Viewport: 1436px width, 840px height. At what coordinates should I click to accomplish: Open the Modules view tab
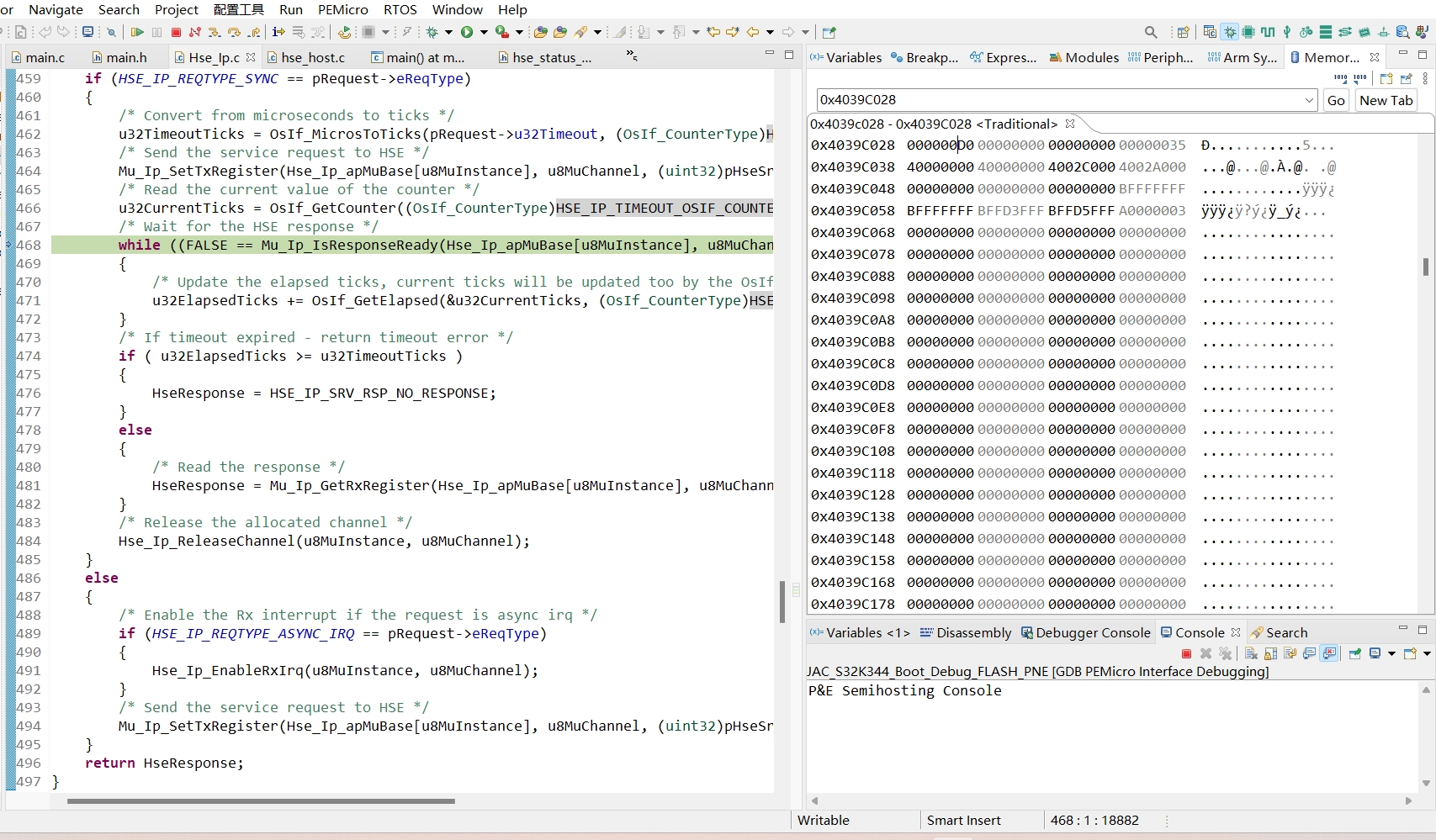1084,57
